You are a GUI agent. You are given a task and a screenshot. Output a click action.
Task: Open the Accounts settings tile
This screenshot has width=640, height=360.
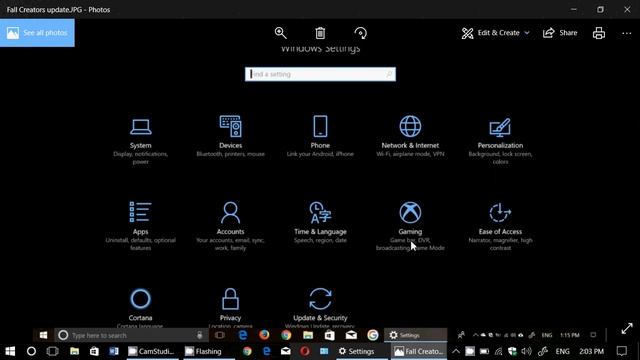click(x=231, y=226)
